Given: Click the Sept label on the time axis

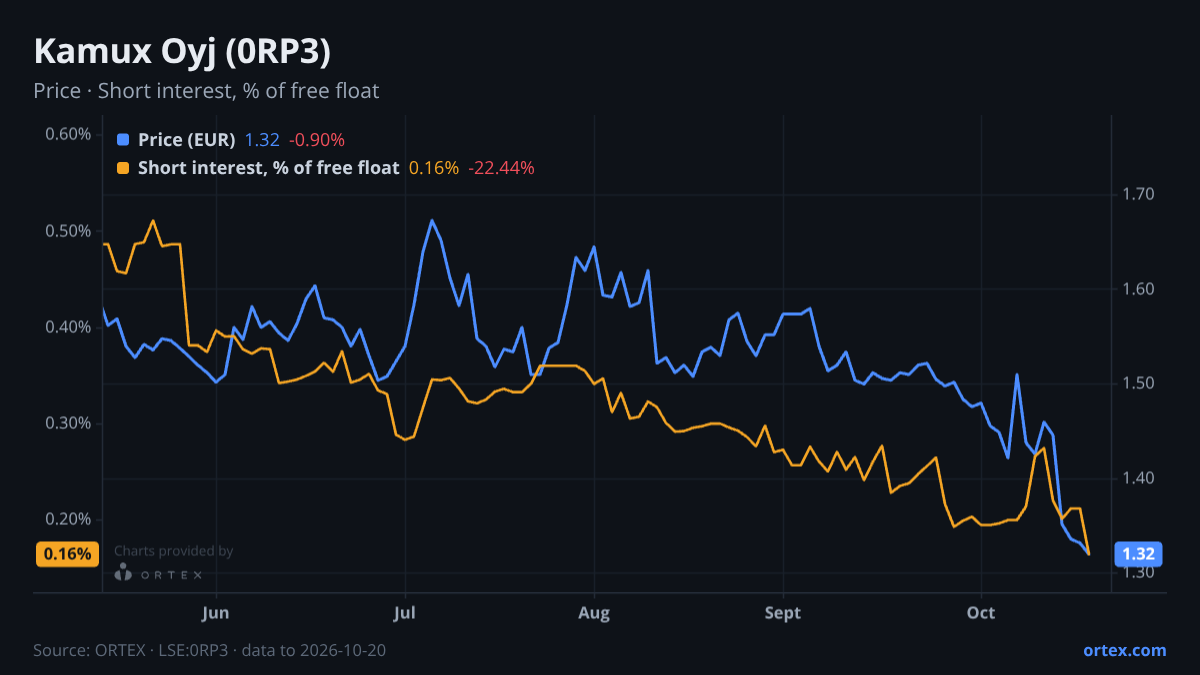Looking at the screenshot, I should (783, 613).
